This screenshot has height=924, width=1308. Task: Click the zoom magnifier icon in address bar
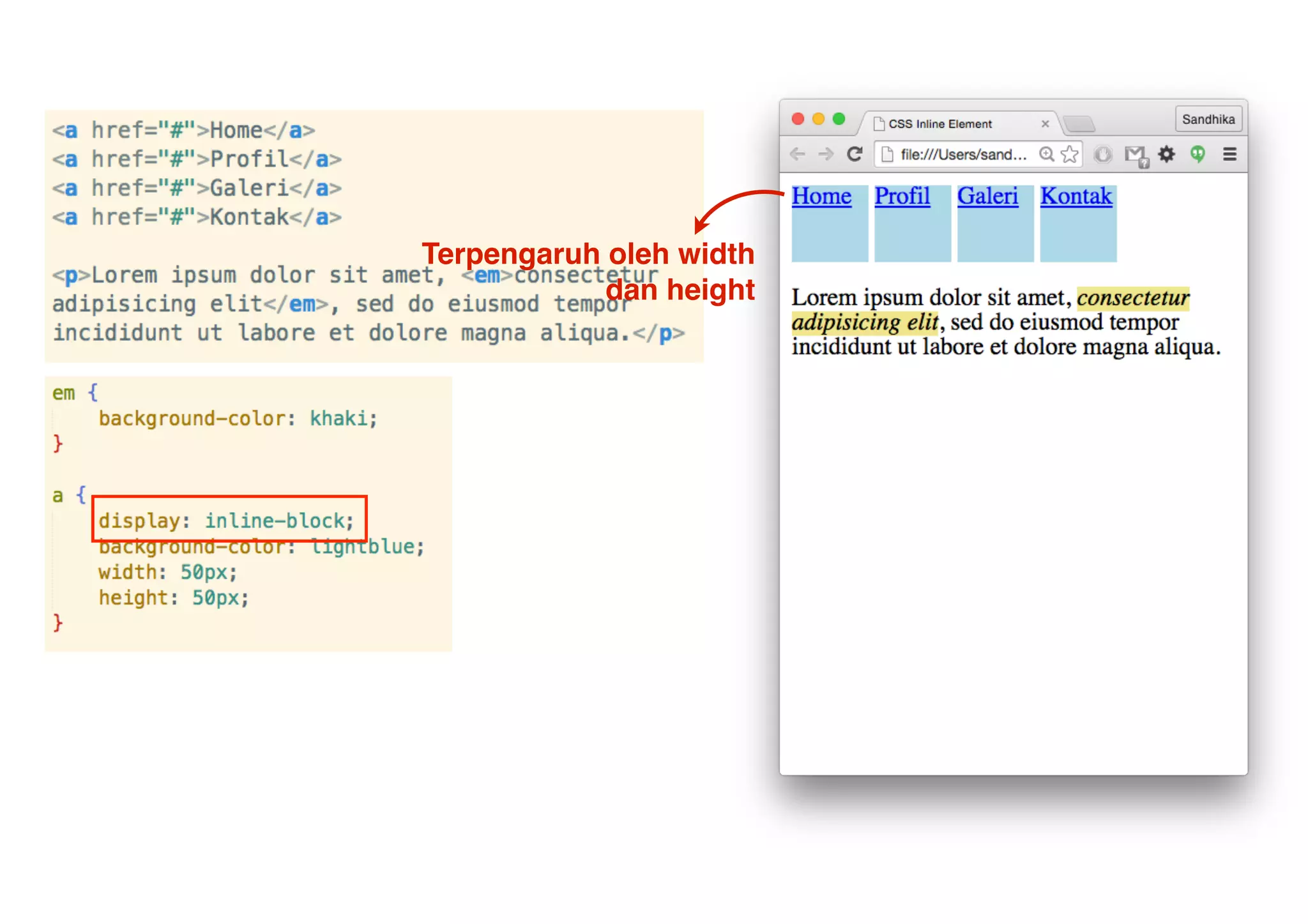(x=1046, y=154)
